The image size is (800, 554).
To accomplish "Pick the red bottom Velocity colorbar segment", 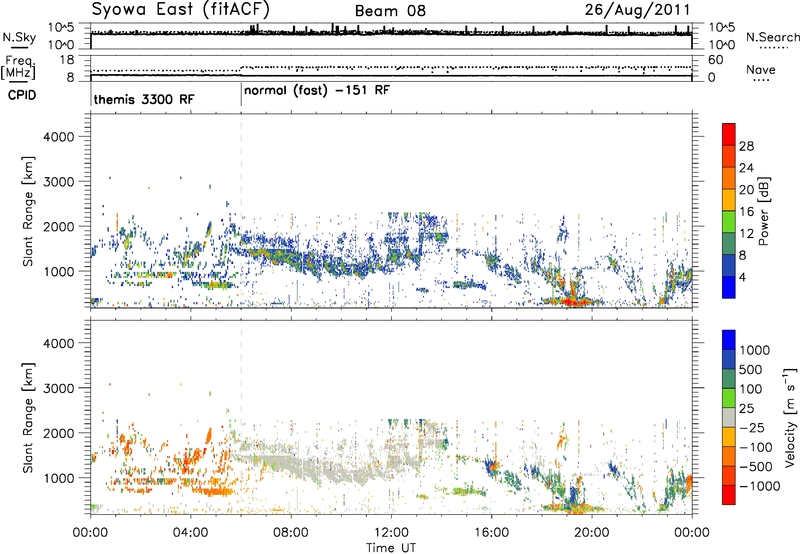I will pos(729,495).
